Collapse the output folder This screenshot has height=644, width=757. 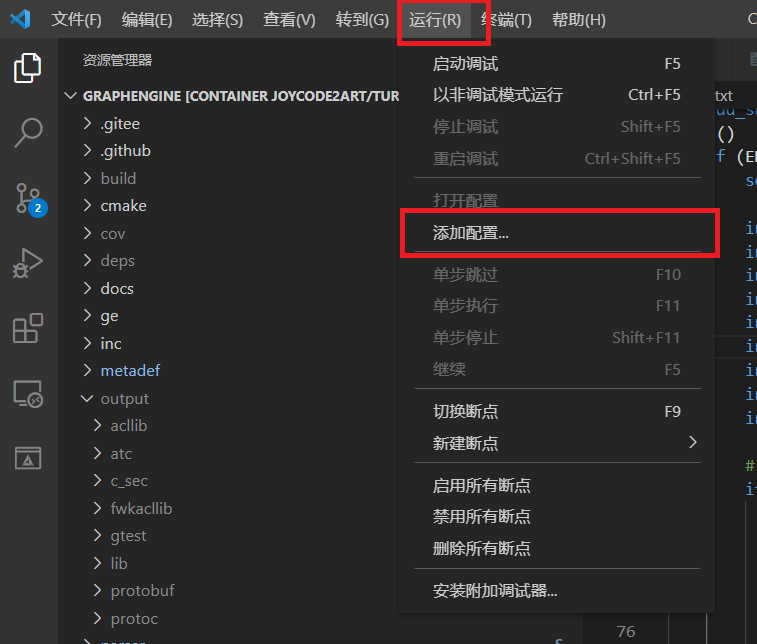(124, 398)
